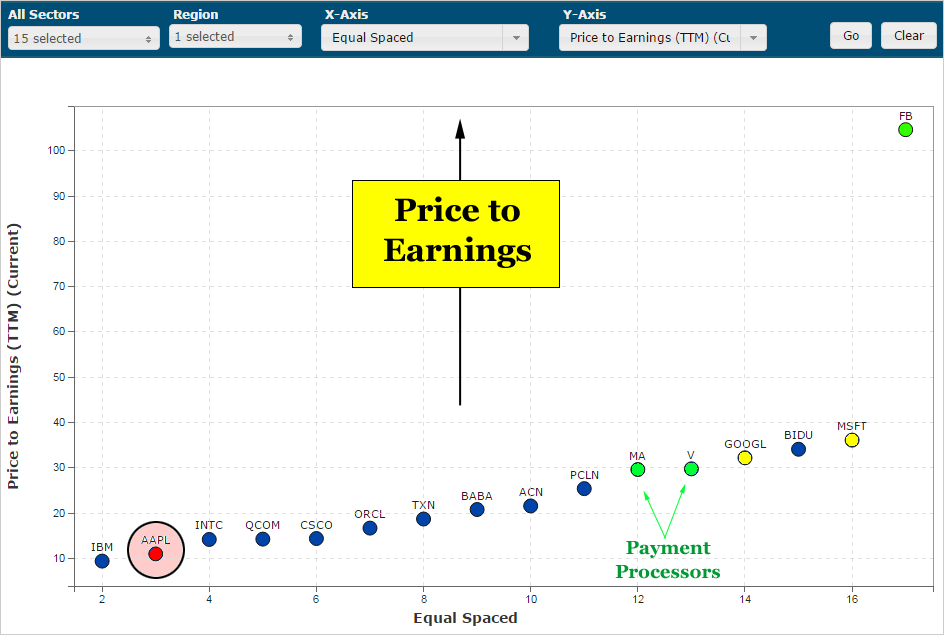This screenshot has height=635, width=944.
Task: Click the x-axis tick label '16'
Action: click(x=852, y=599)
